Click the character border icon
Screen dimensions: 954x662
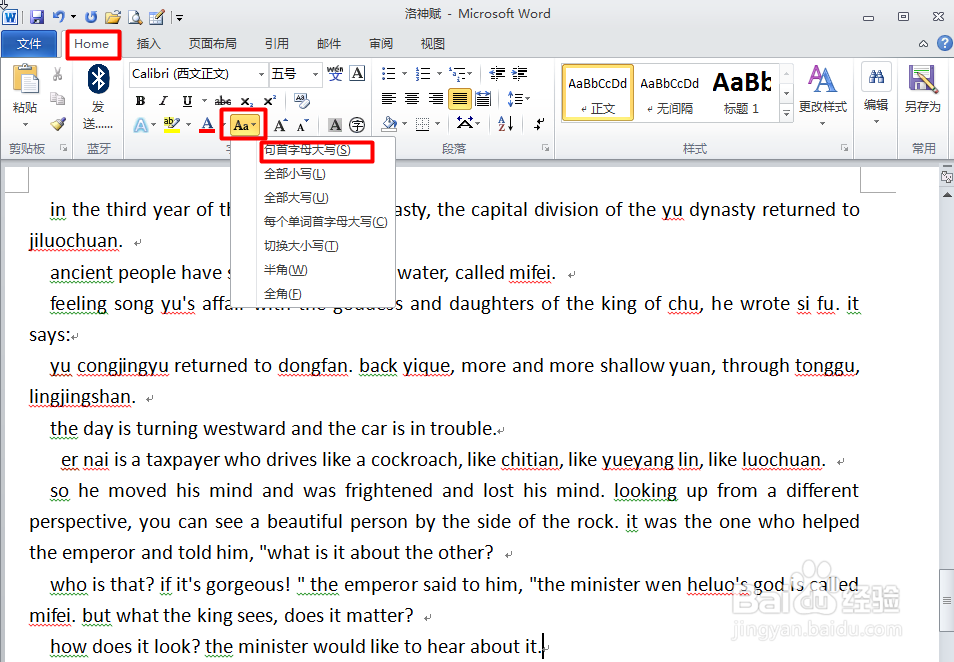point(358,74)
